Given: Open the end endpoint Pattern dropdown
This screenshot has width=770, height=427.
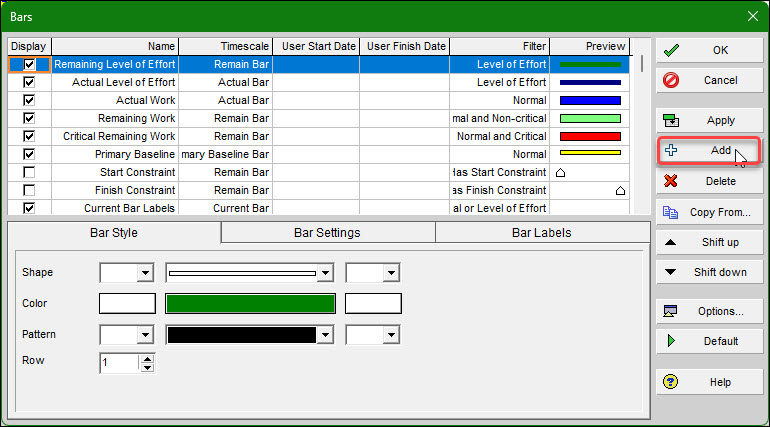Looking at the screenshot, I should coord(391,335).
